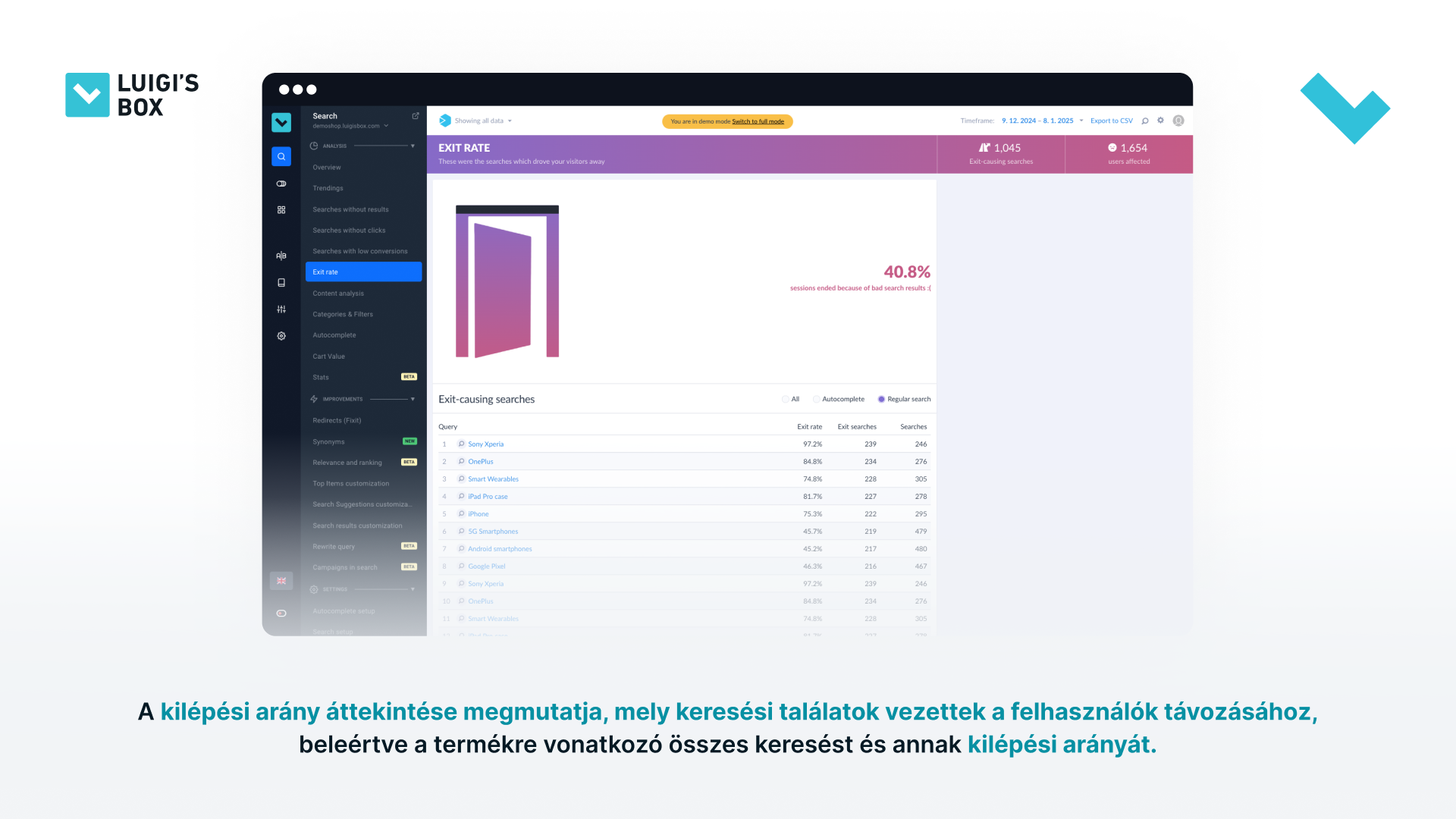Collapse the Analysis section arrow
This screenshot has width=1456, height=819.
pos(413,146)
